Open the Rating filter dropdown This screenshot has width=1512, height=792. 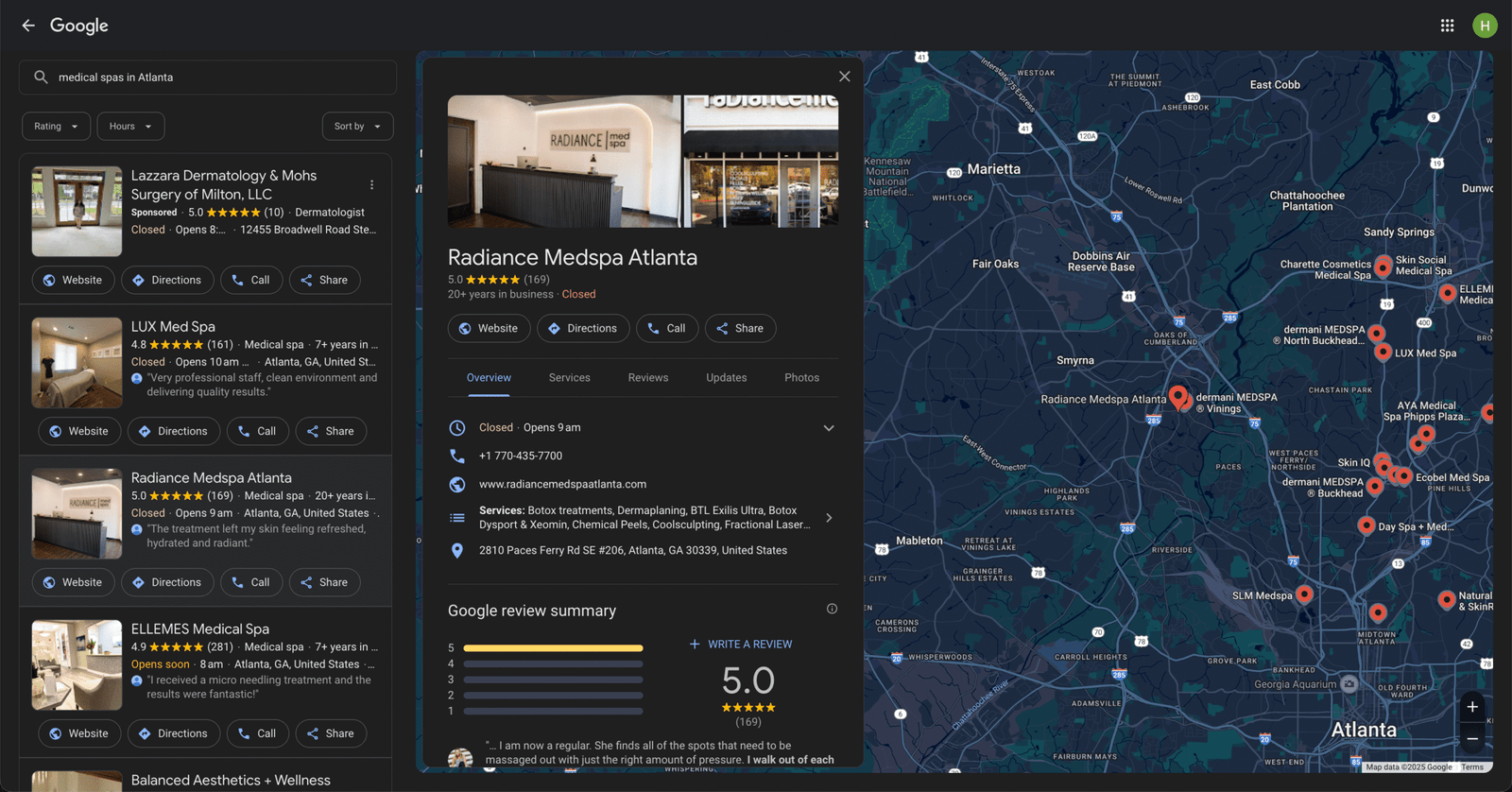(x=57, y=126)
